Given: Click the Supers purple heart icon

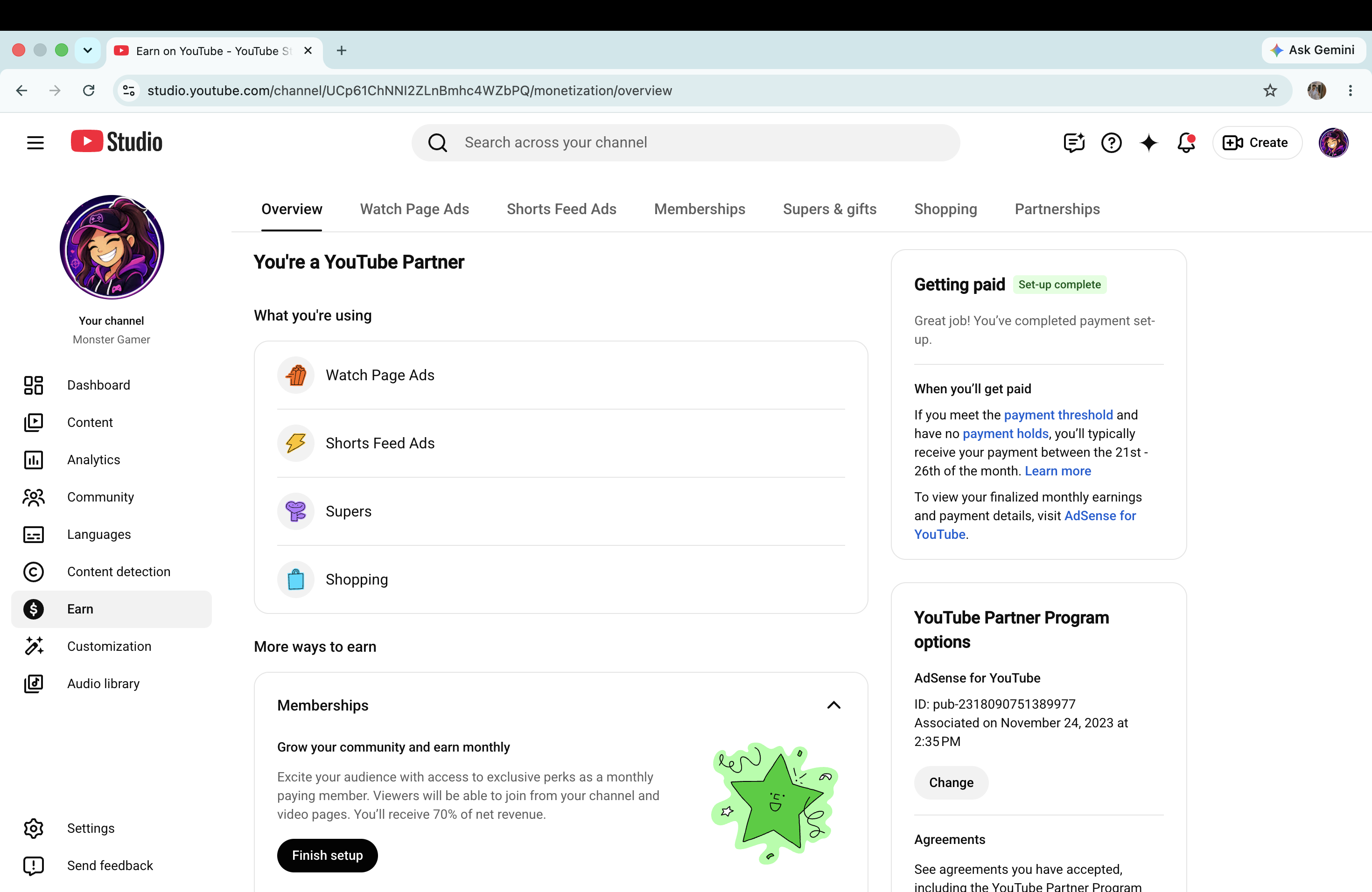Looking at the screenshot, I should tap(296, 511).
